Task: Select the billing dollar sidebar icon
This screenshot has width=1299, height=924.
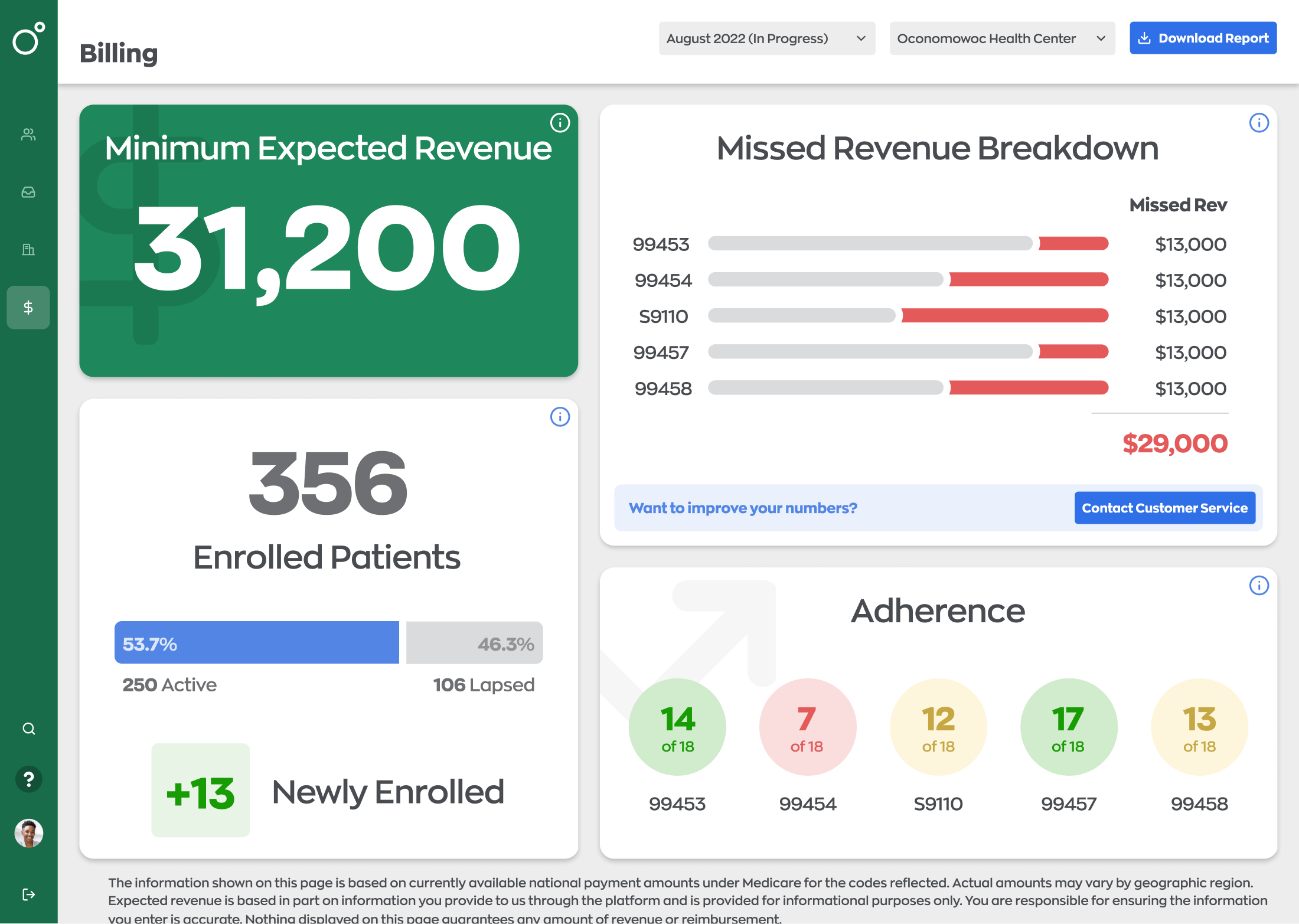Action: (x=28, y=307)
